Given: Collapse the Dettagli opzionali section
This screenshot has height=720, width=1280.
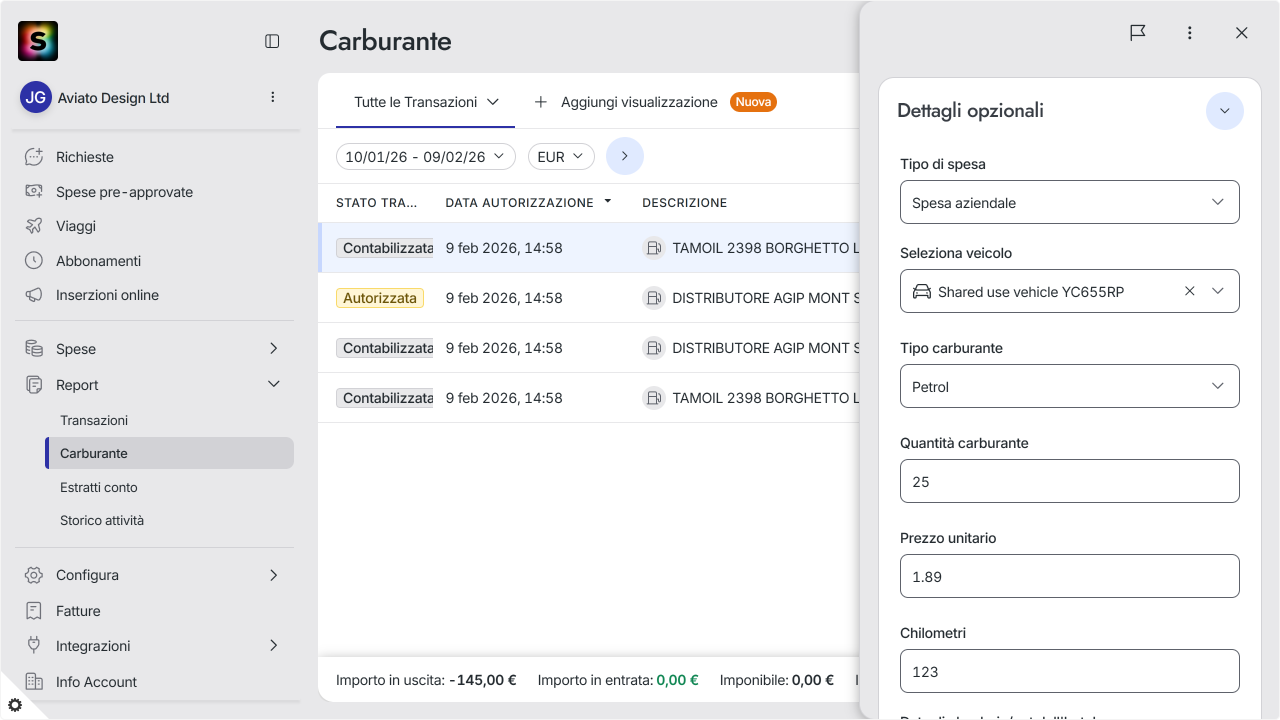Looking at the screenshot, I should click(1225, 111).
